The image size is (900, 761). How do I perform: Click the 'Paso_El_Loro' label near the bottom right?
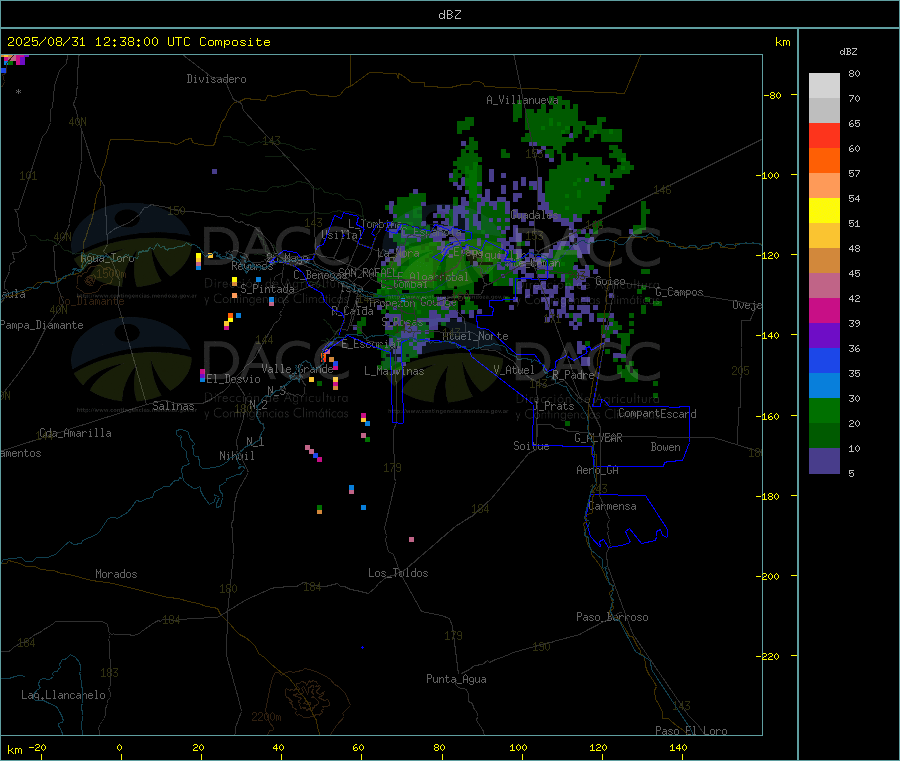(x=691, y=731)
